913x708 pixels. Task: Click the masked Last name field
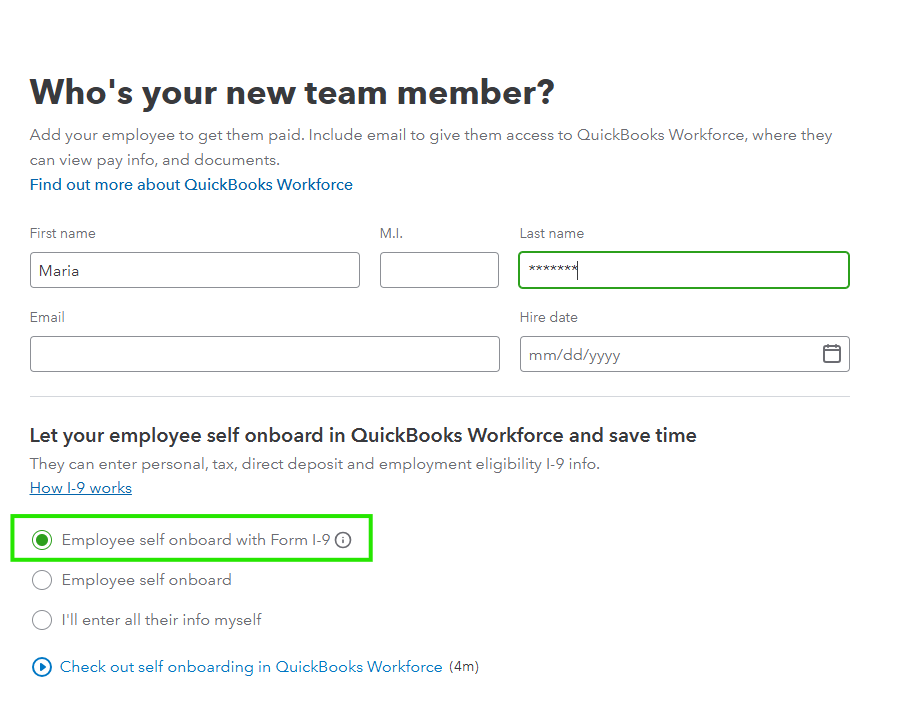(683, 270)
